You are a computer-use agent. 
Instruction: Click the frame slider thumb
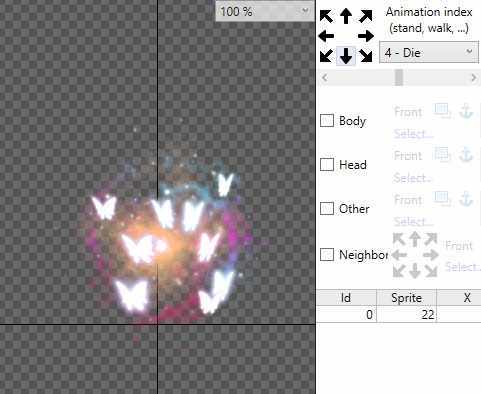point(399,78)
